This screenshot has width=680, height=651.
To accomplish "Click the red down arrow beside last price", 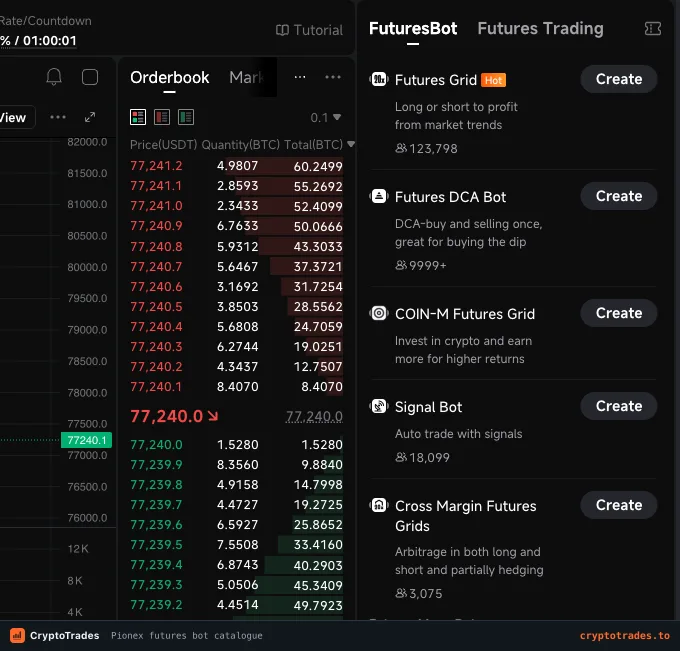I will (213, 416).
